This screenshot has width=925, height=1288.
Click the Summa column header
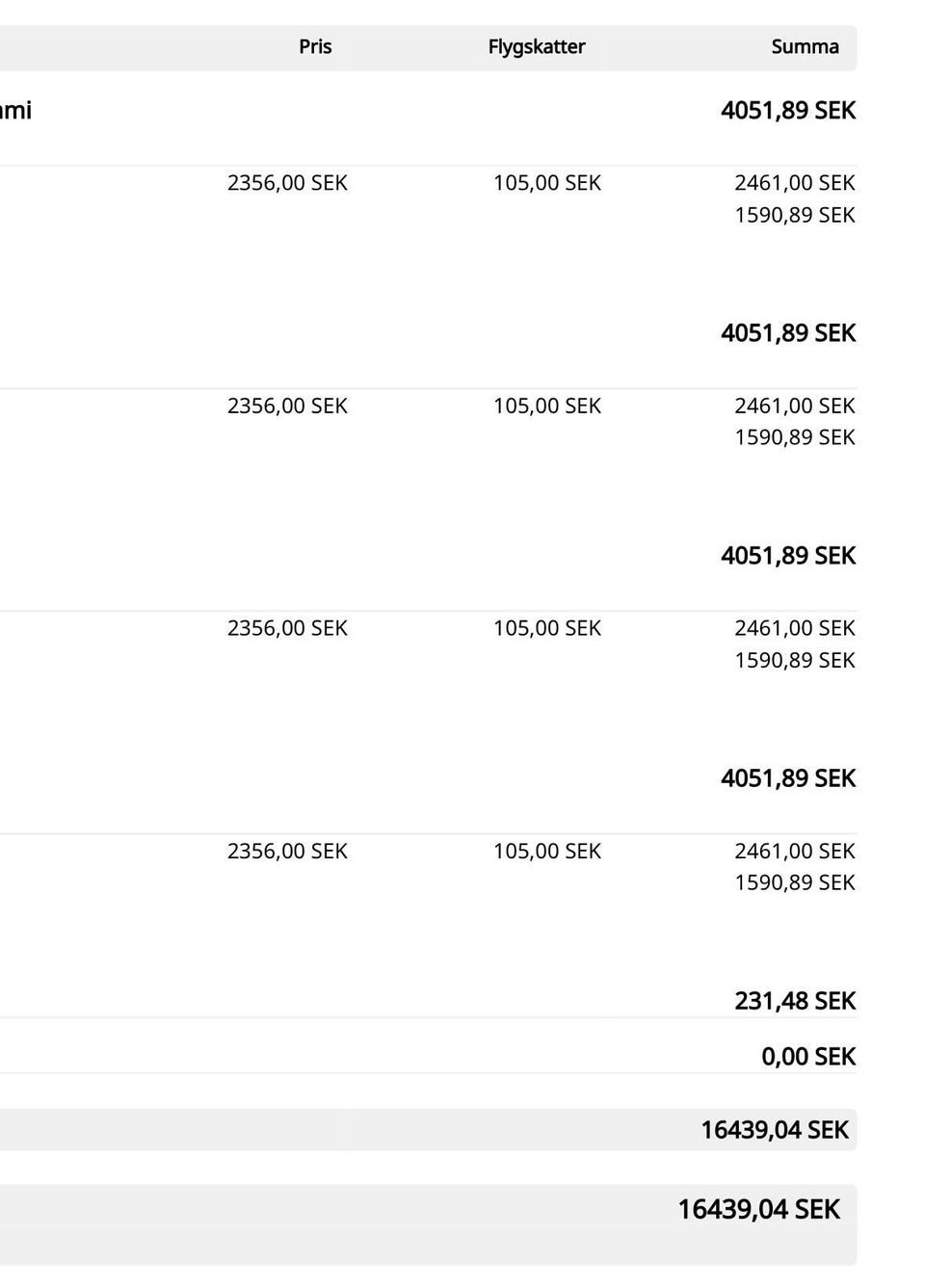(805, 46)
